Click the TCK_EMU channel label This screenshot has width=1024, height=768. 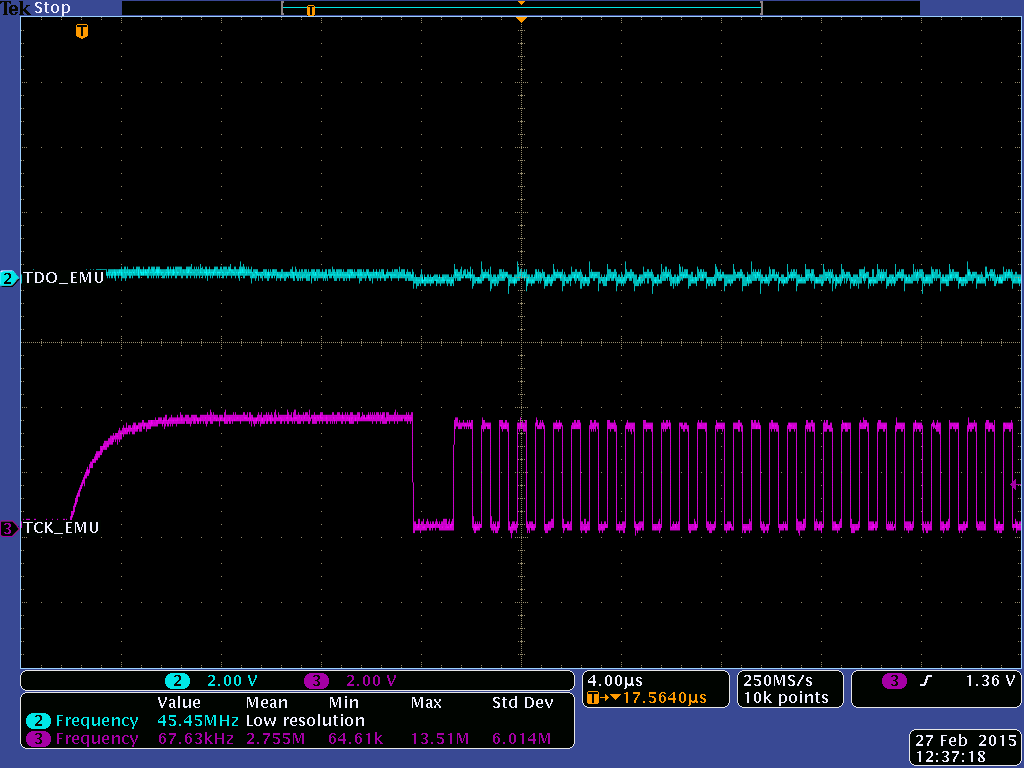(61, 528)
